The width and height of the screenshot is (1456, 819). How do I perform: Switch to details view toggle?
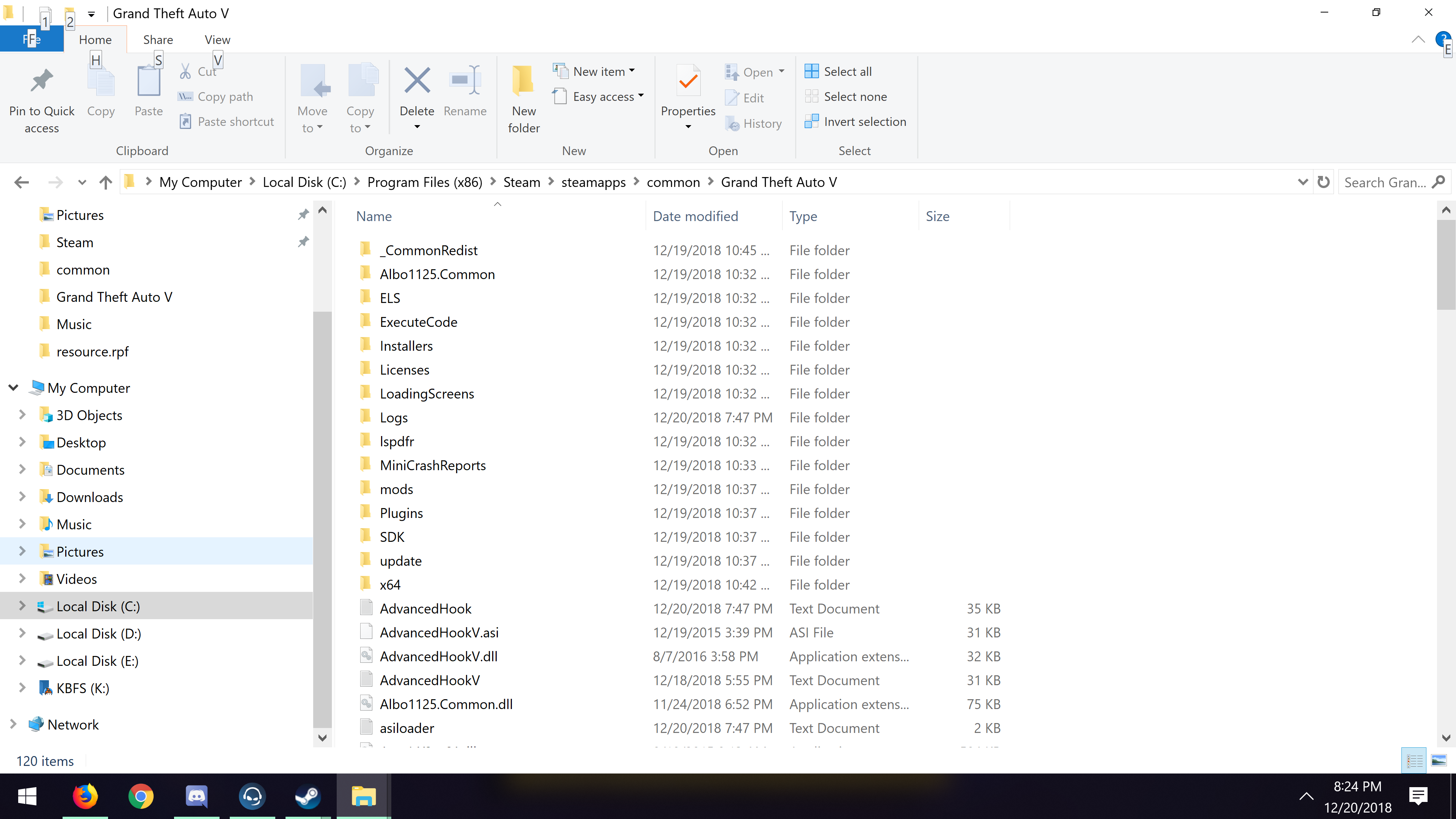pyautogui.click(x=1415, y=761)
